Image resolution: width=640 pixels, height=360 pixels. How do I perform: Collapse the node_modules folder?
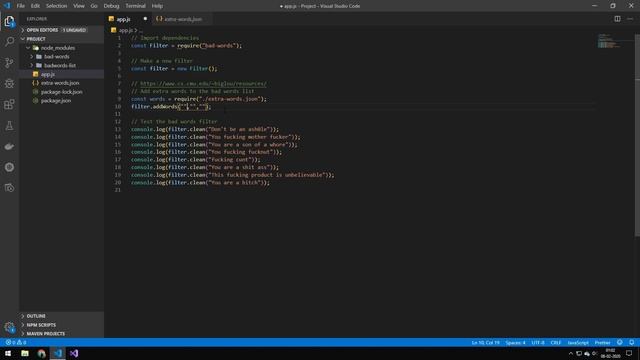pos(62,48)
